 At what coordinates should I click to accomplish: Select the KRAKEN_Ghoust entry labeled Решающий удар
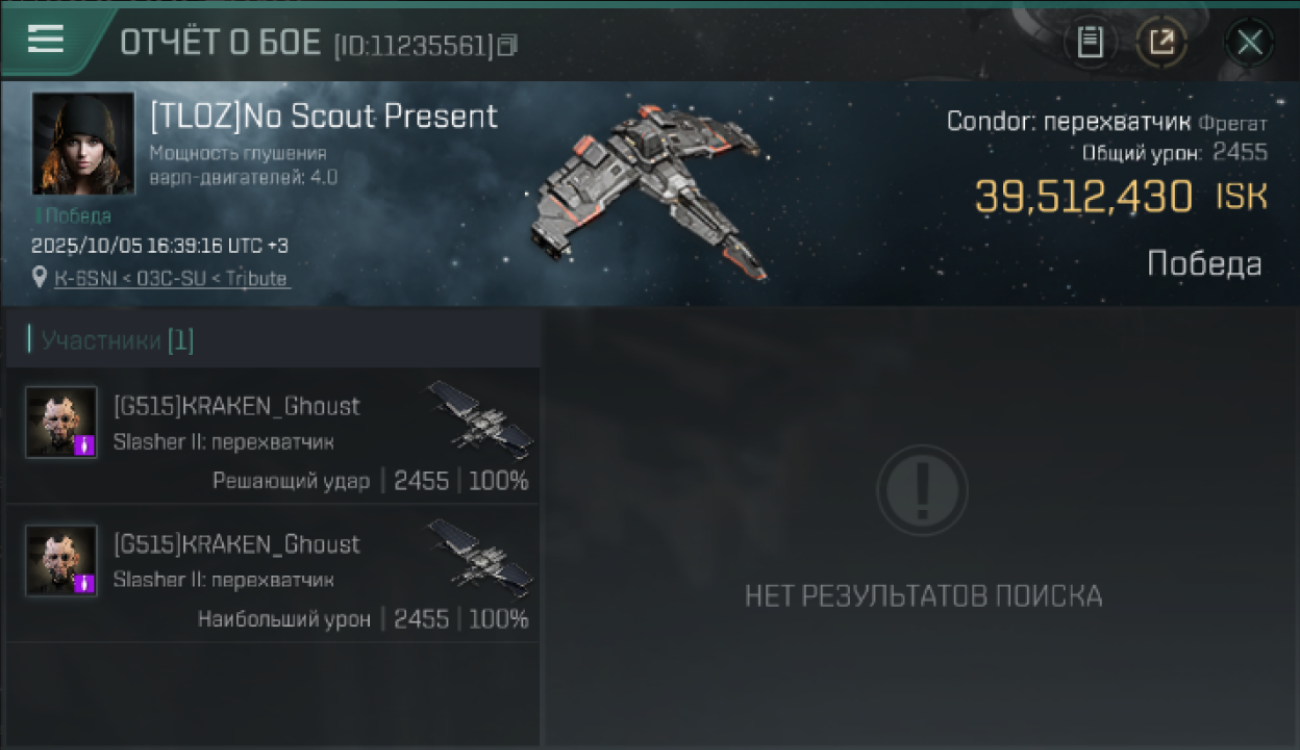273,436
